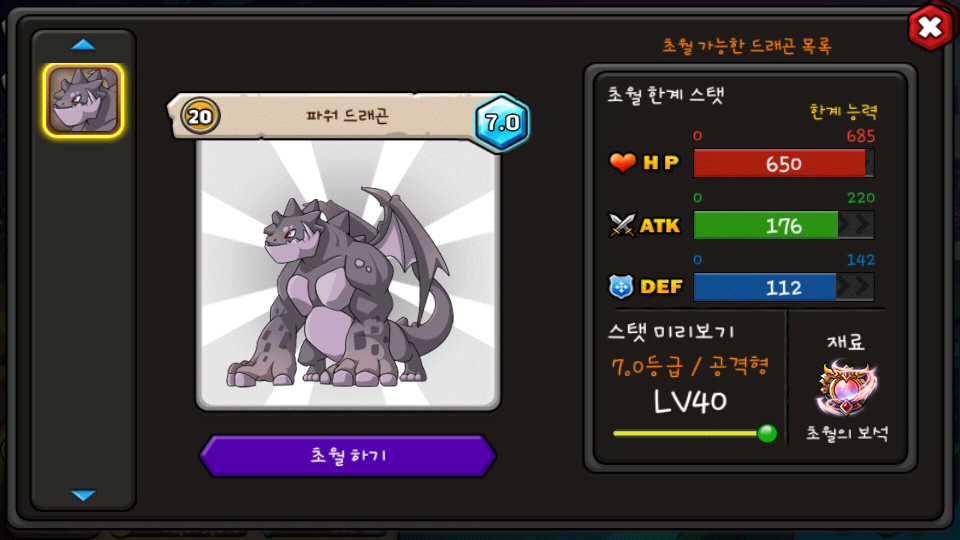Click the 7.0 grade hexagon badge
Image resolution: width=960 pixels, height=540 pixels.
tap(502, 122)
